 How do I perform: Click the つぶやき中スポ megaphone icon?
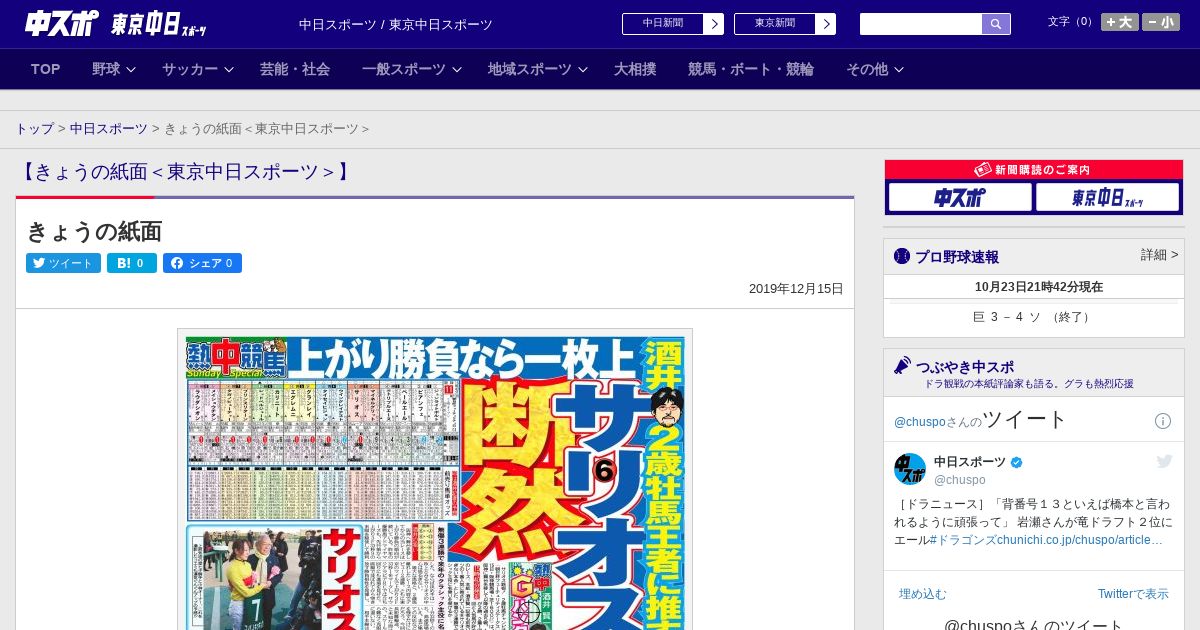point(903,366)
